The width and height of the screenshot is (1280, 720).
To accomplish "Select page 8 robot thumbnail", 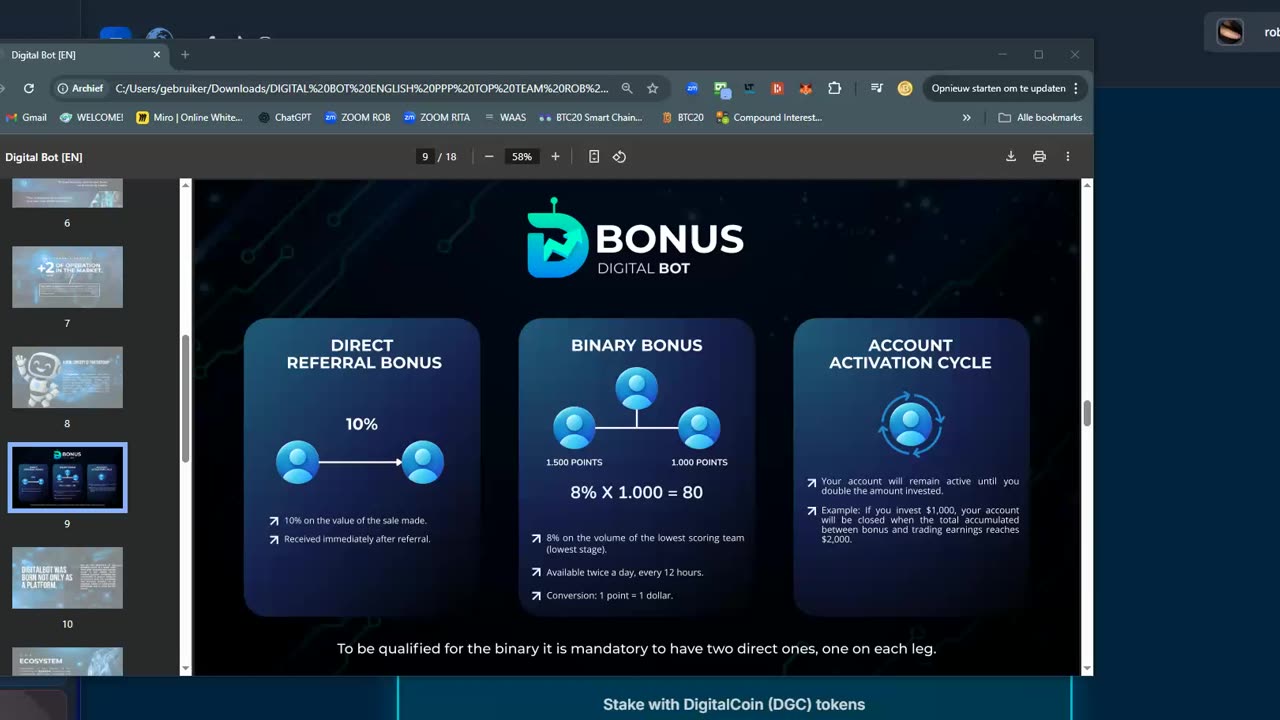I will (67, 377).
